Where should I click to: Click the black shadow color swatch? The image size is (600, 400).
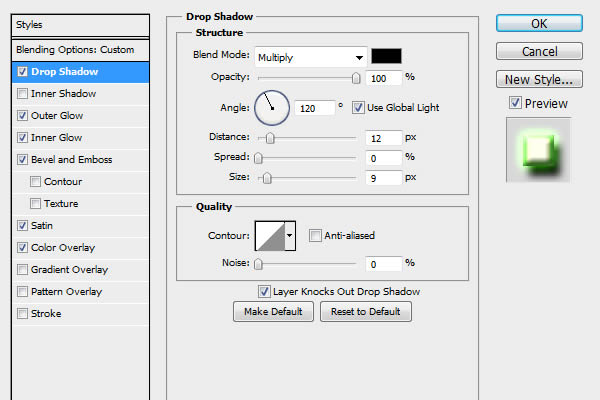[x=386, y=57]
